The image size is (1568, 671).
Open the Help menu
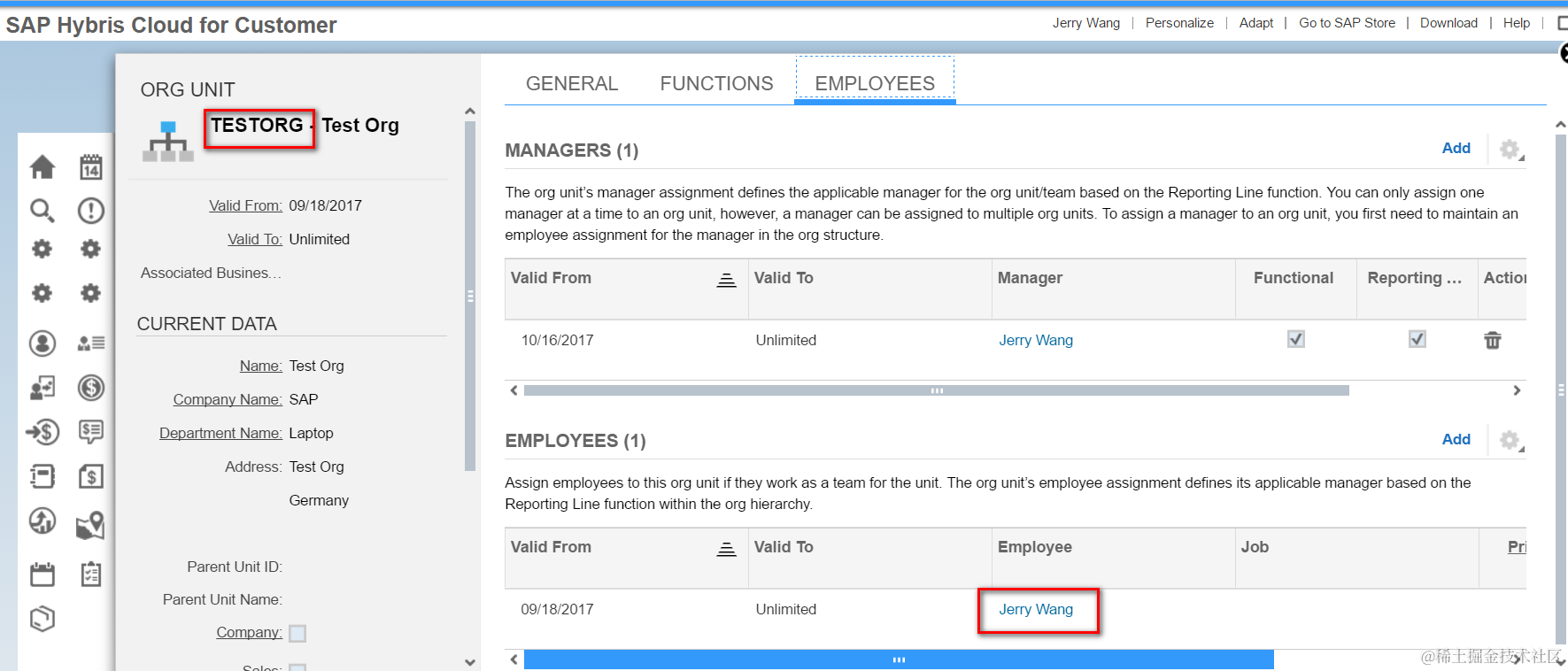1517,23
